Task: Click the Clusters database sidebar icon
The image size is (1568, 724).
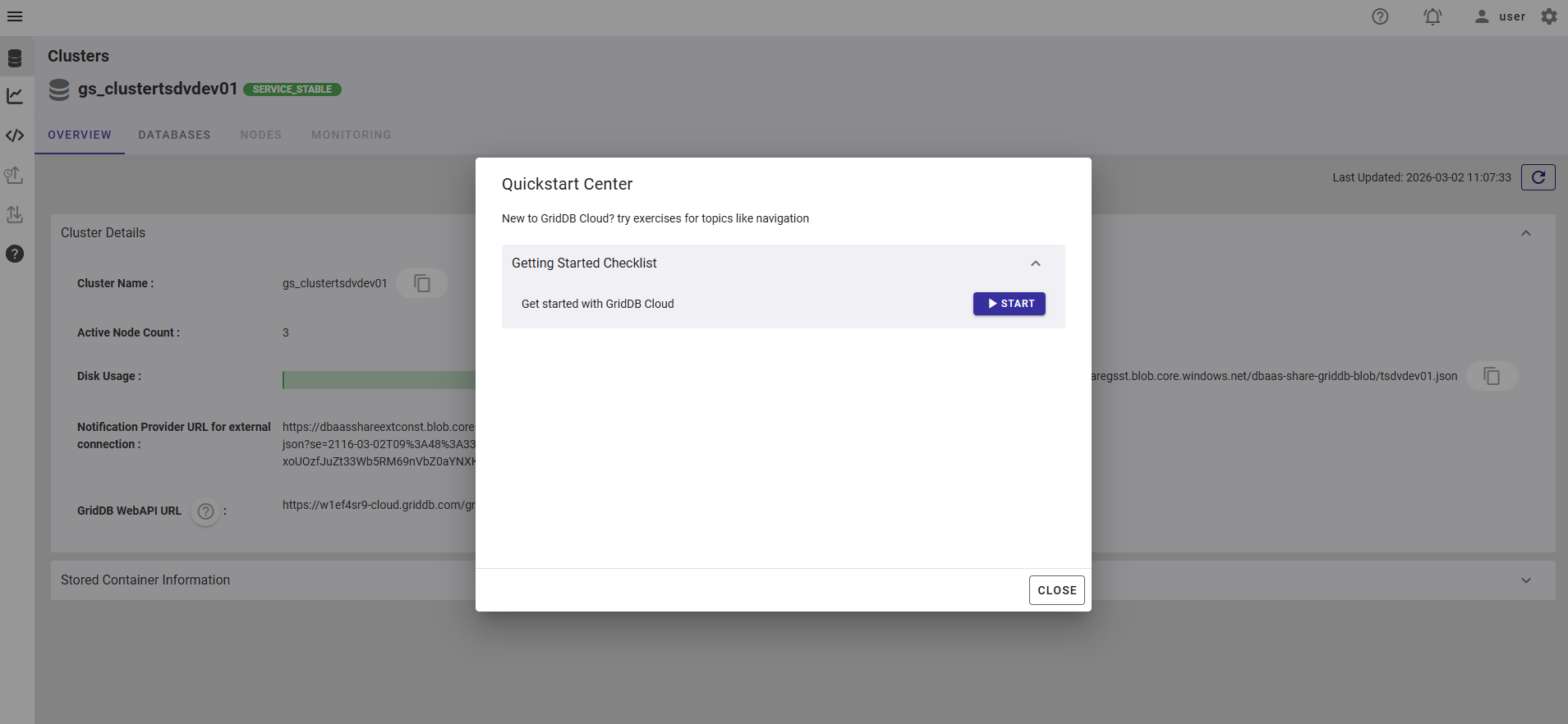Action: [x=15, y=58]
